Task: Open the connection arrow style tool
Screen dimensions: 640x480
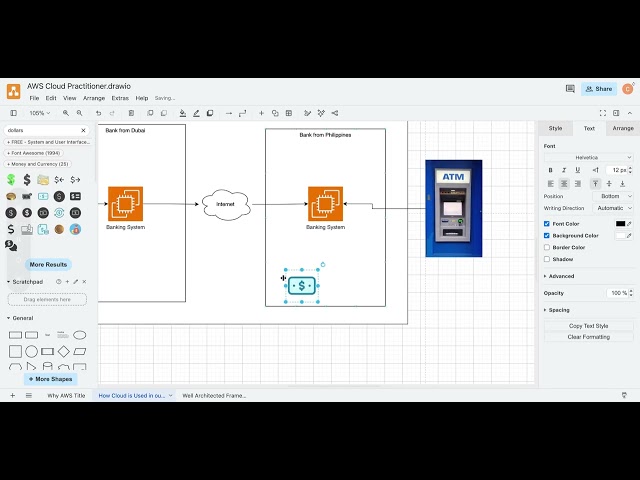Action: coord(229,113)
